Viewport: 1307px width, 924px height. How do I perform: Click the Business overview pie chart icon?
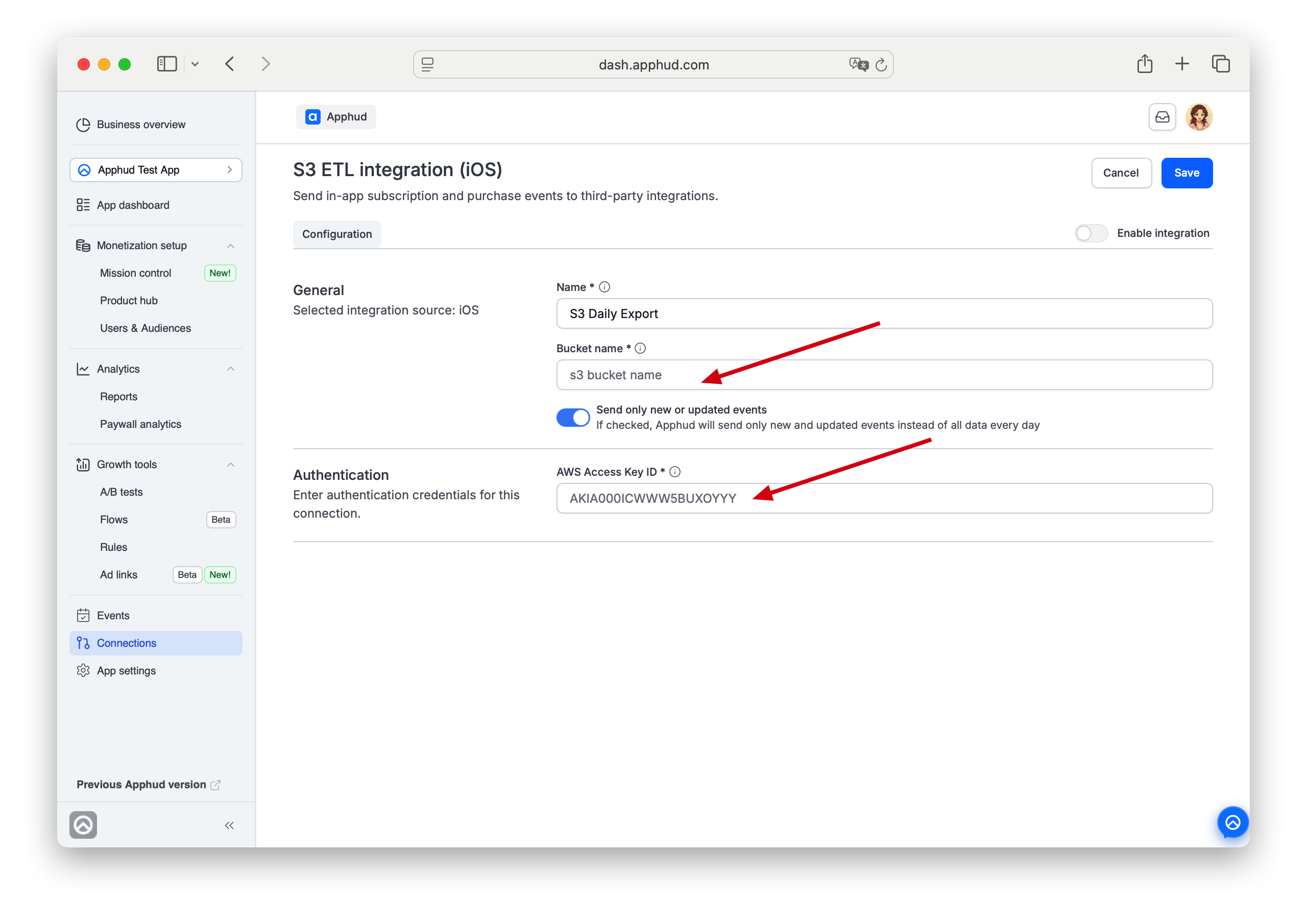pyautogui.click(x=83, y=124)
